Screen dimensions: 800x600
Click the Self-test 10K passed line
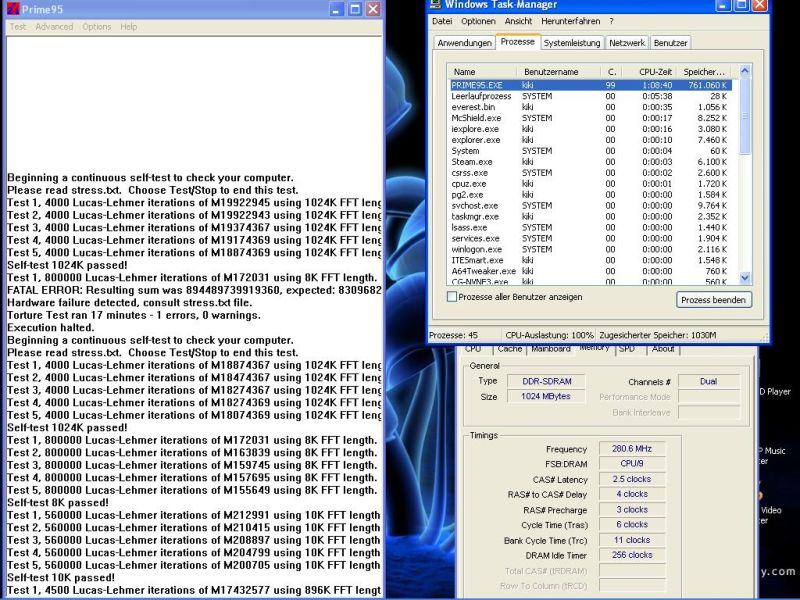pos(61,578)
